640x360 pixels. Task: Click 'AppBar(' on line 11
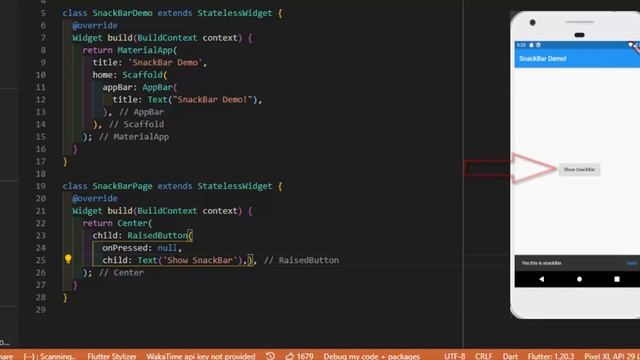click(x=160, y=87)
